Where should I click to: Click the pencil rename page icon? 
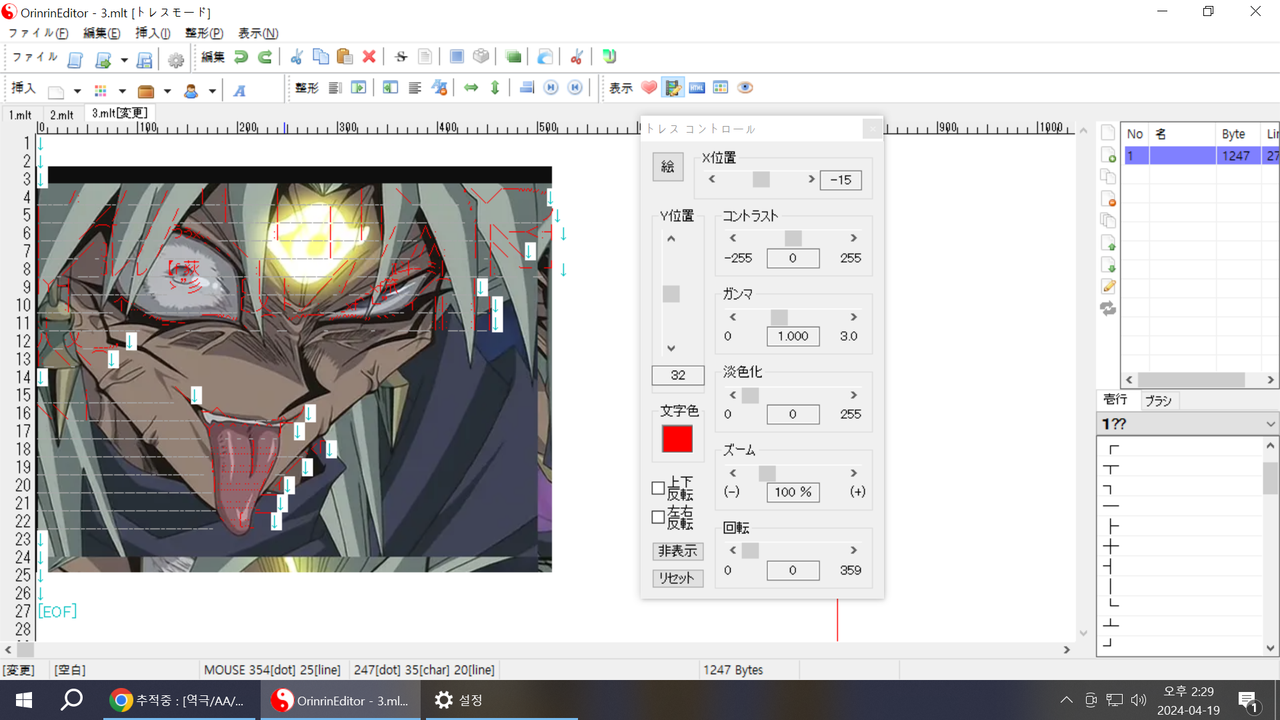[1108, 287]
